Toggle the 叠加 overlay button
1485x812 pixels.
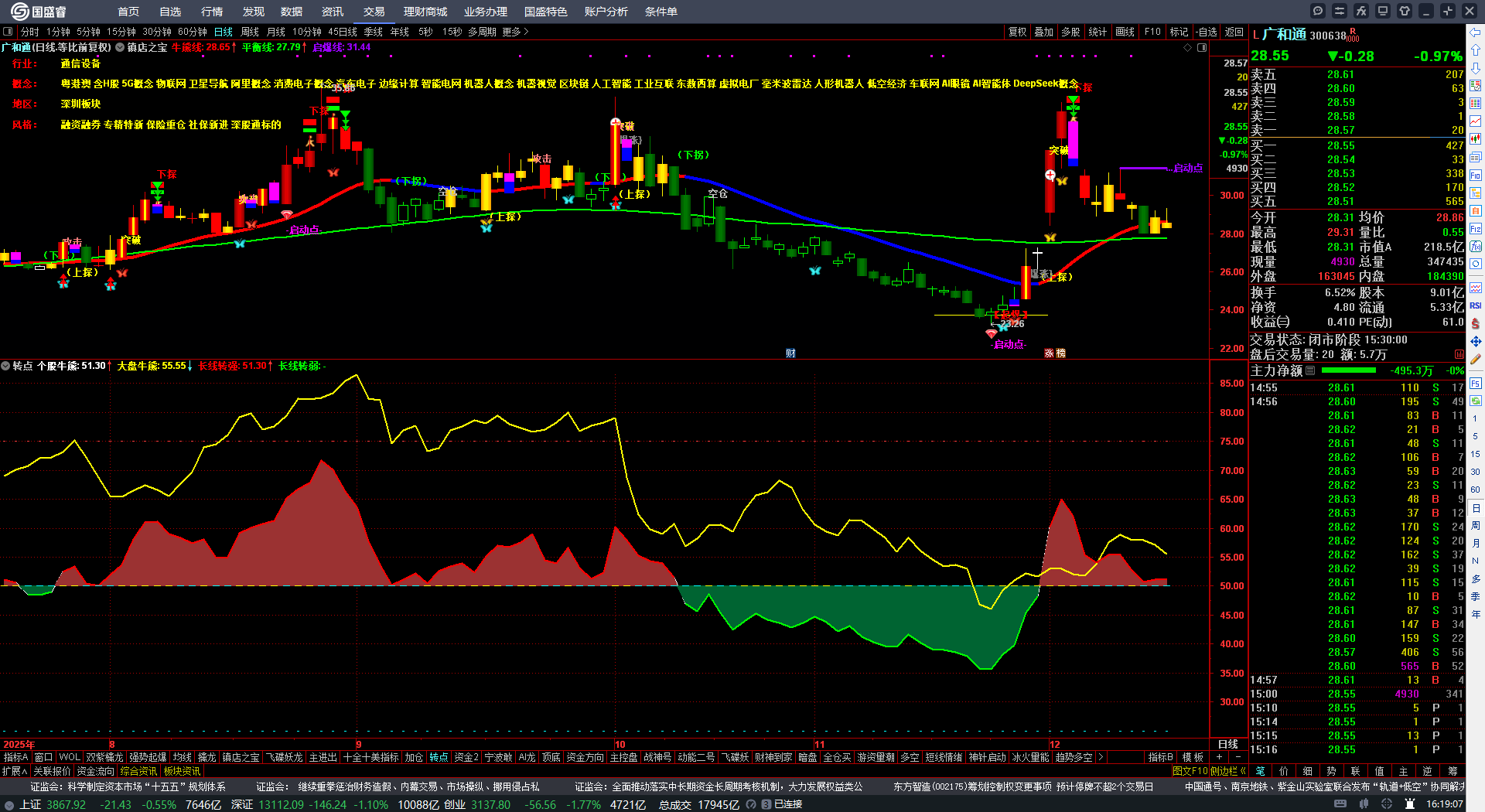(1044, 32)
